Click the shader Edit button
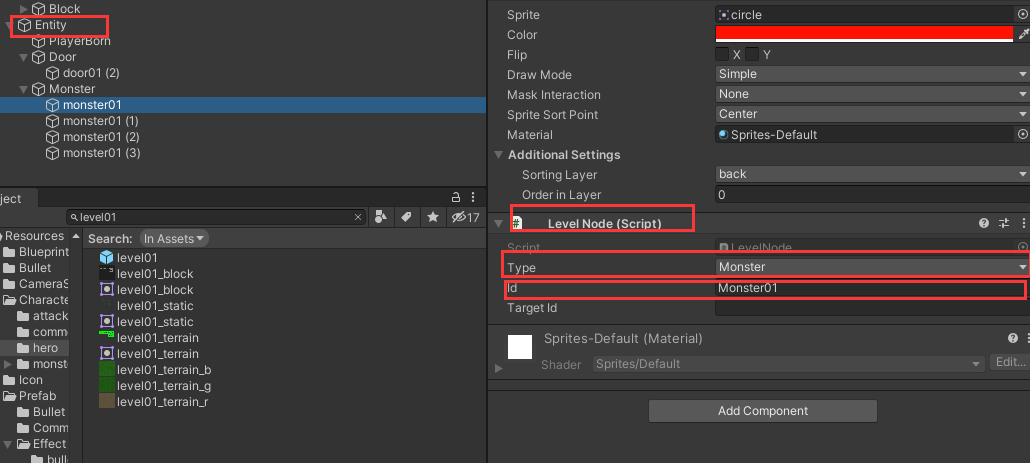Screen dimensions: 1030x463 [x=1009, y=363]
